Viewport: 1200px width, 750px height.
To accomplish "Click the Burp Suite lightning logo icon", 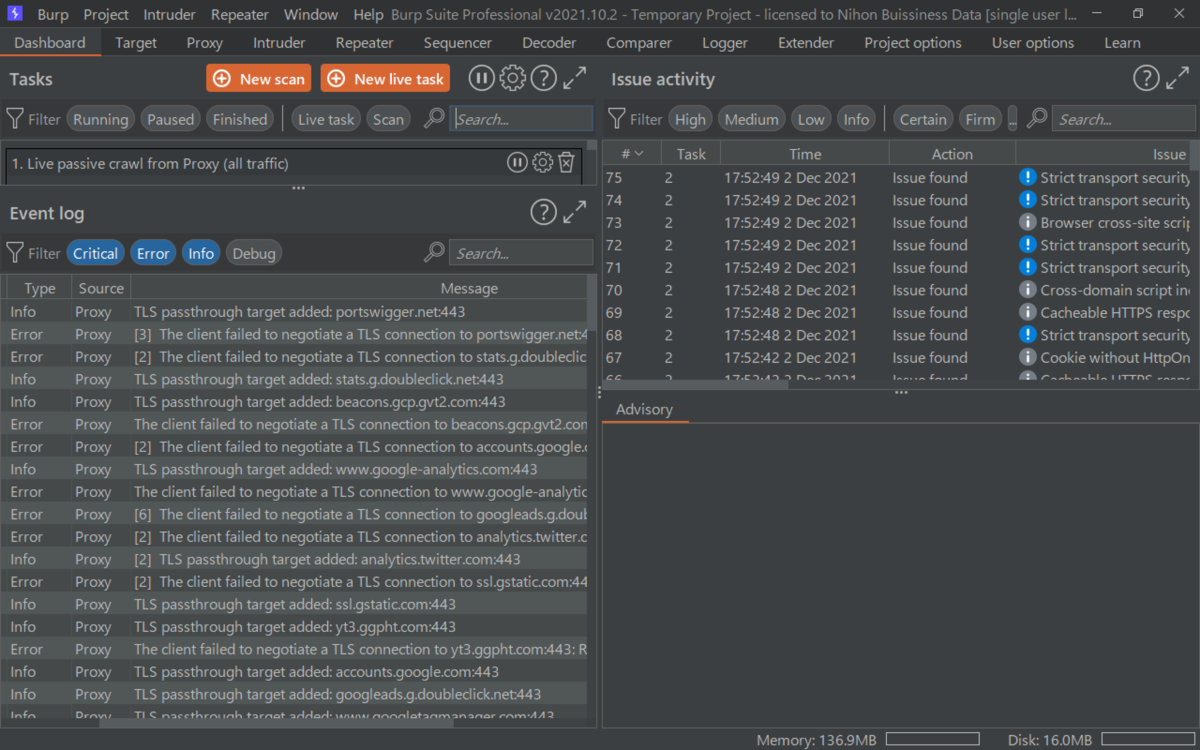I will tap(15, 14).
